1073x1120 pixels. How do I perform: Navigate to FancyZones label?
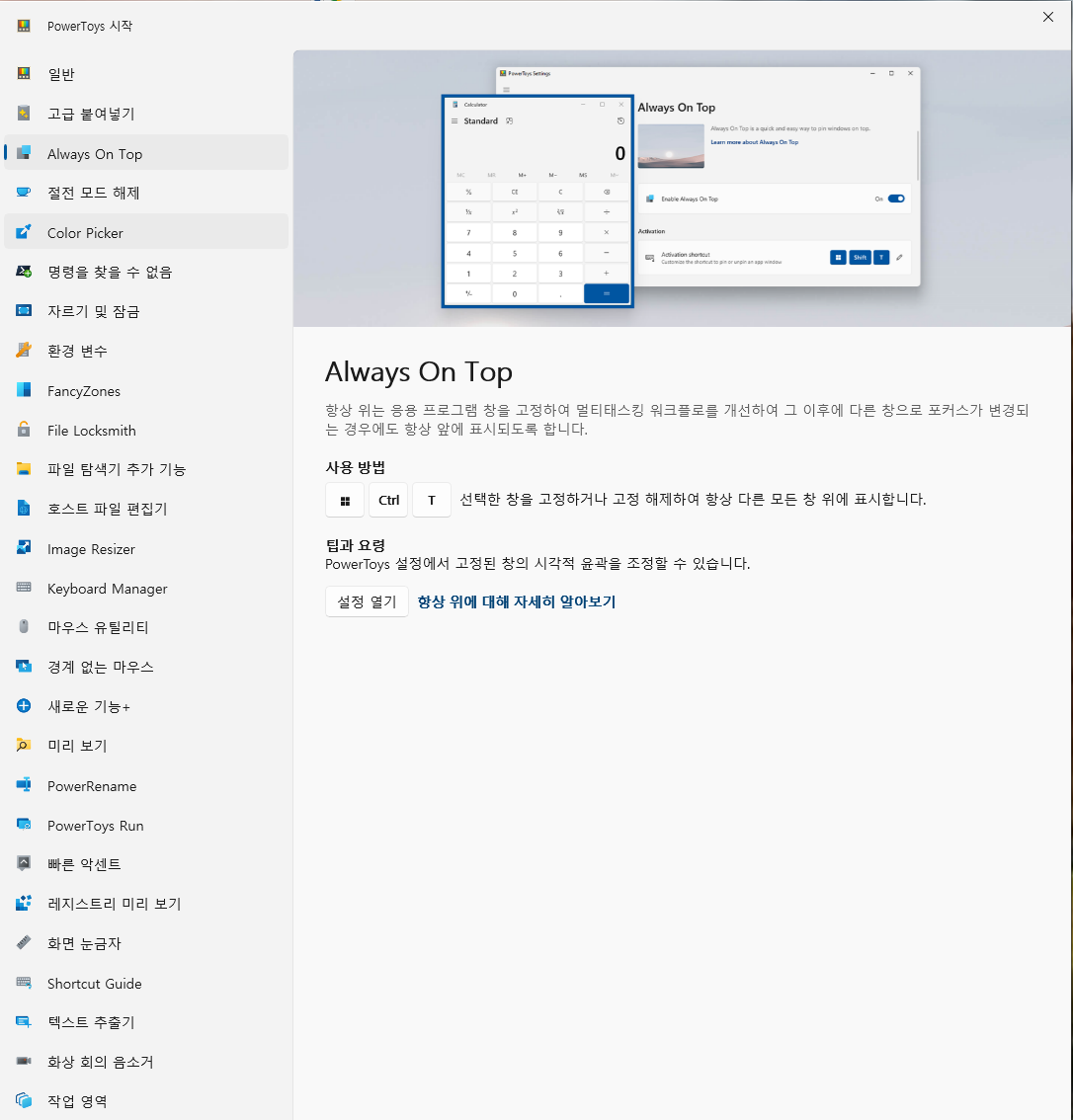[x=84, y=391]
